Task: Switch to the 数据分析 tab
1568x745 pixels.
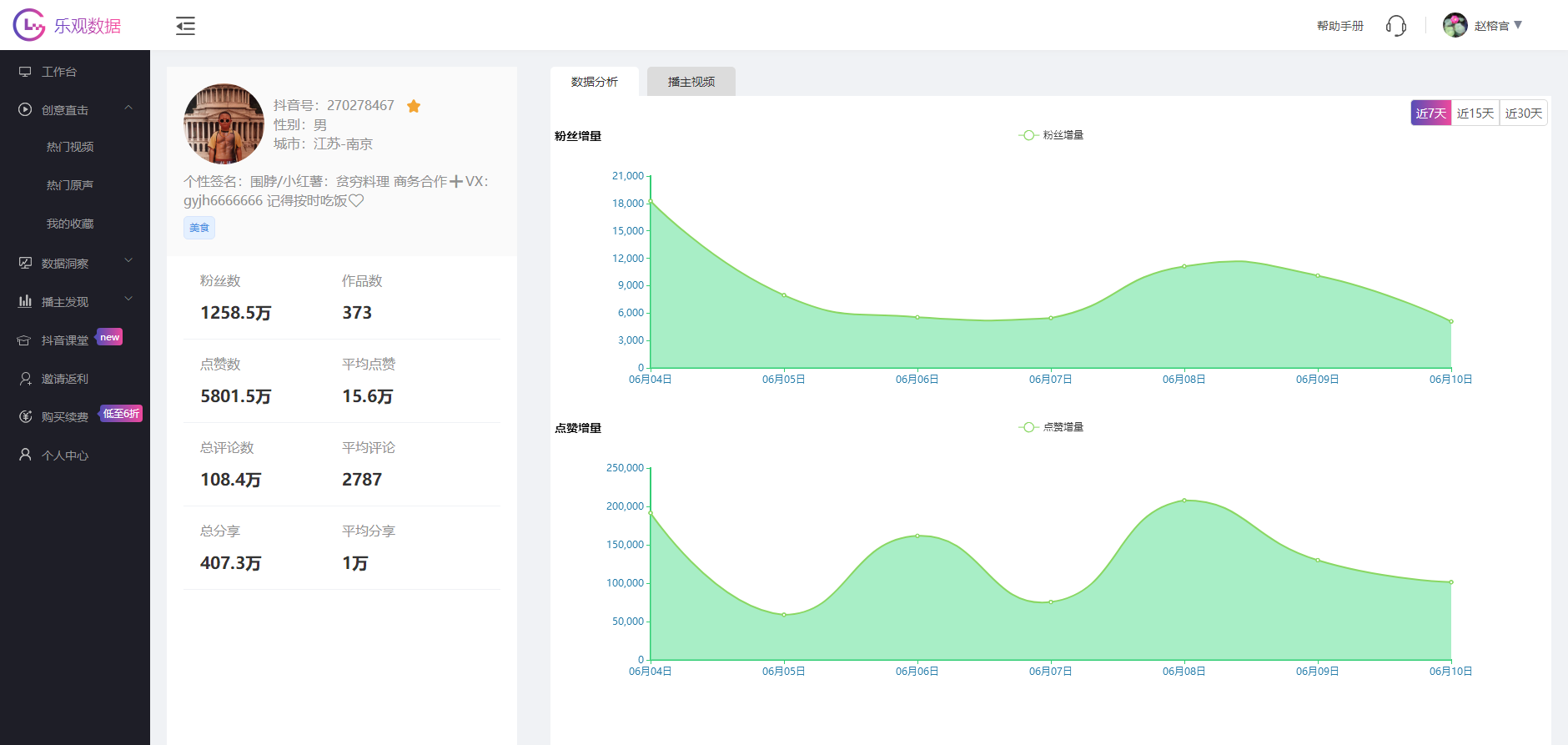Action: [x=595, y=82]
